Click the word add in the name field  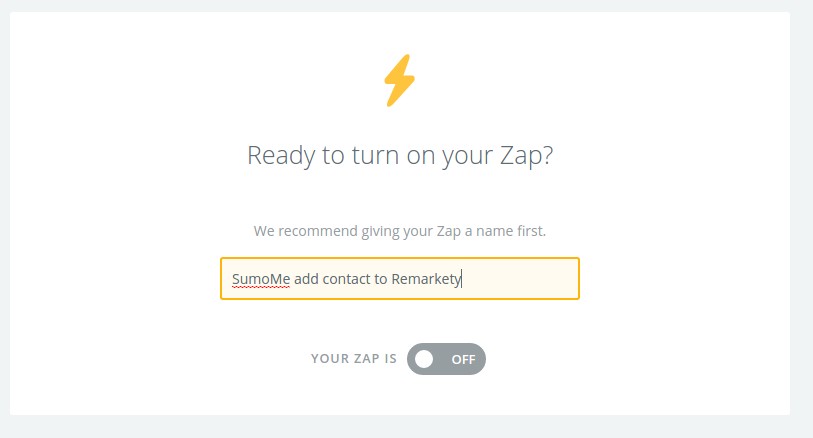coord(306,279)
